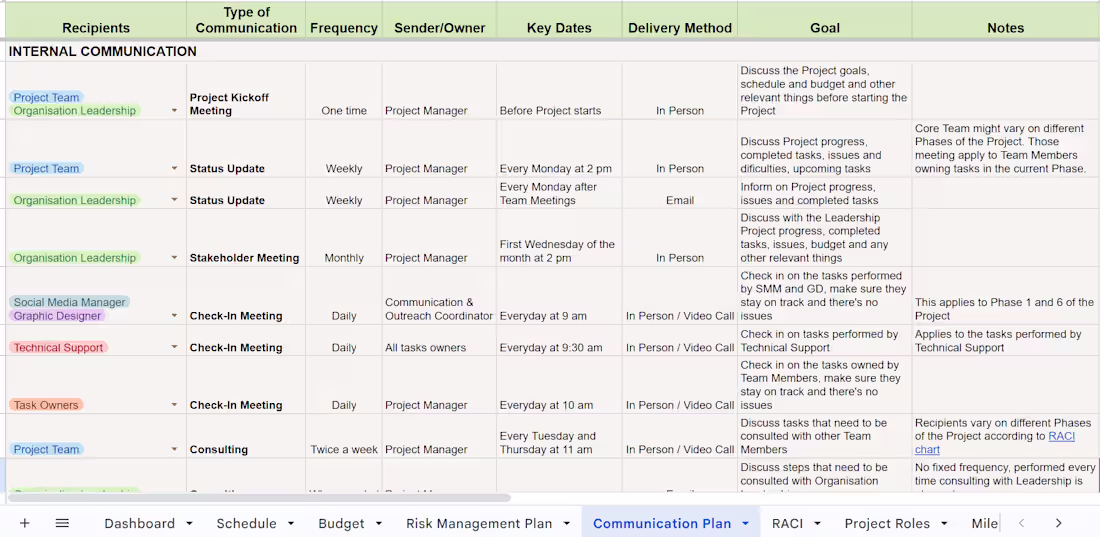Open Budget tab dropdown arrow
The image size is (1100, 537).
click(x=379, y=524)
